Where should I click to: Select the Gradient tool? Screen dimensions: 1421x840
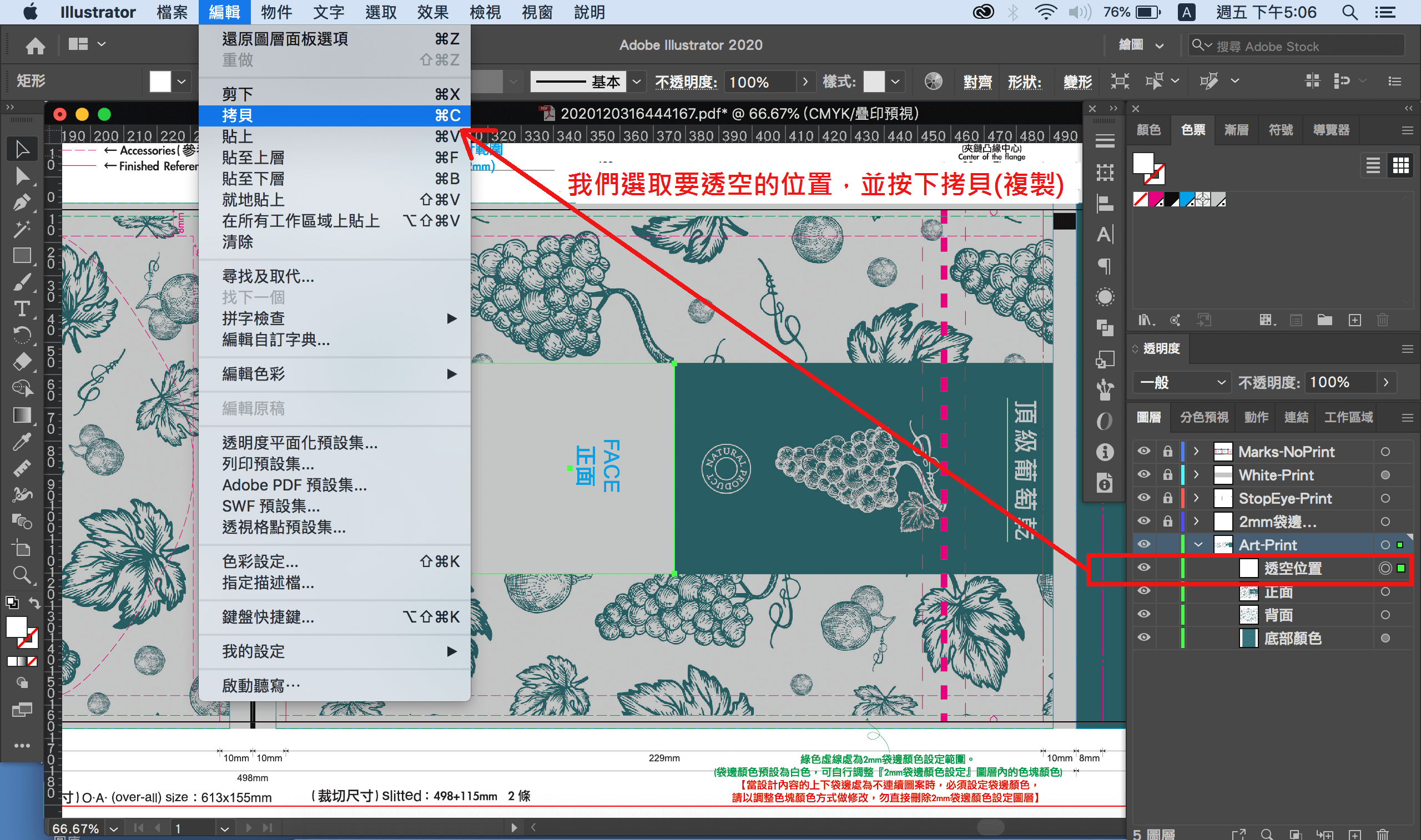(23, 415)
